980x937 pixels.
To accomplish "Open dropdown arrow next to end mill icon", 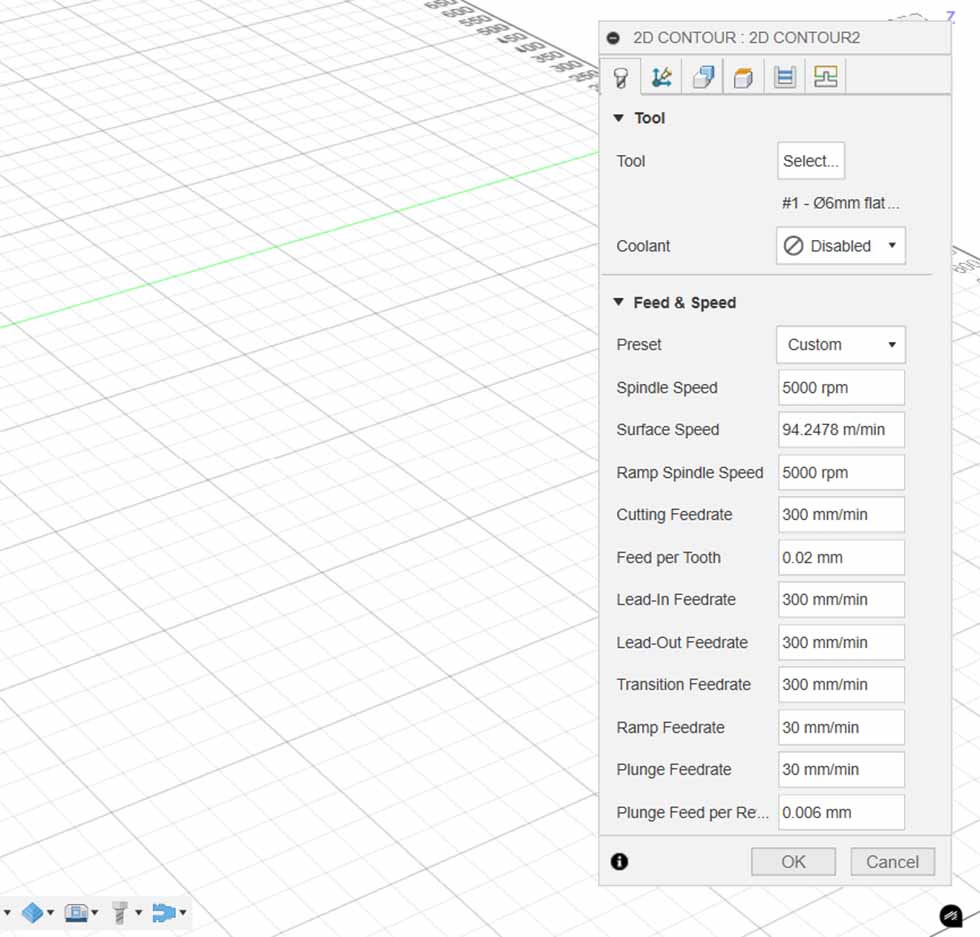I will (139, 913).
